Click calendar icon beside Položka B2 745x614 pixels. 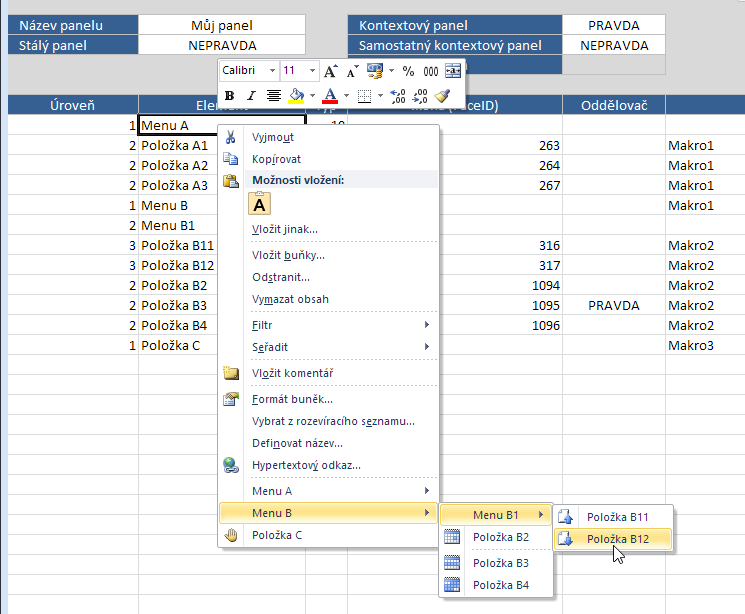coord(452,537)
